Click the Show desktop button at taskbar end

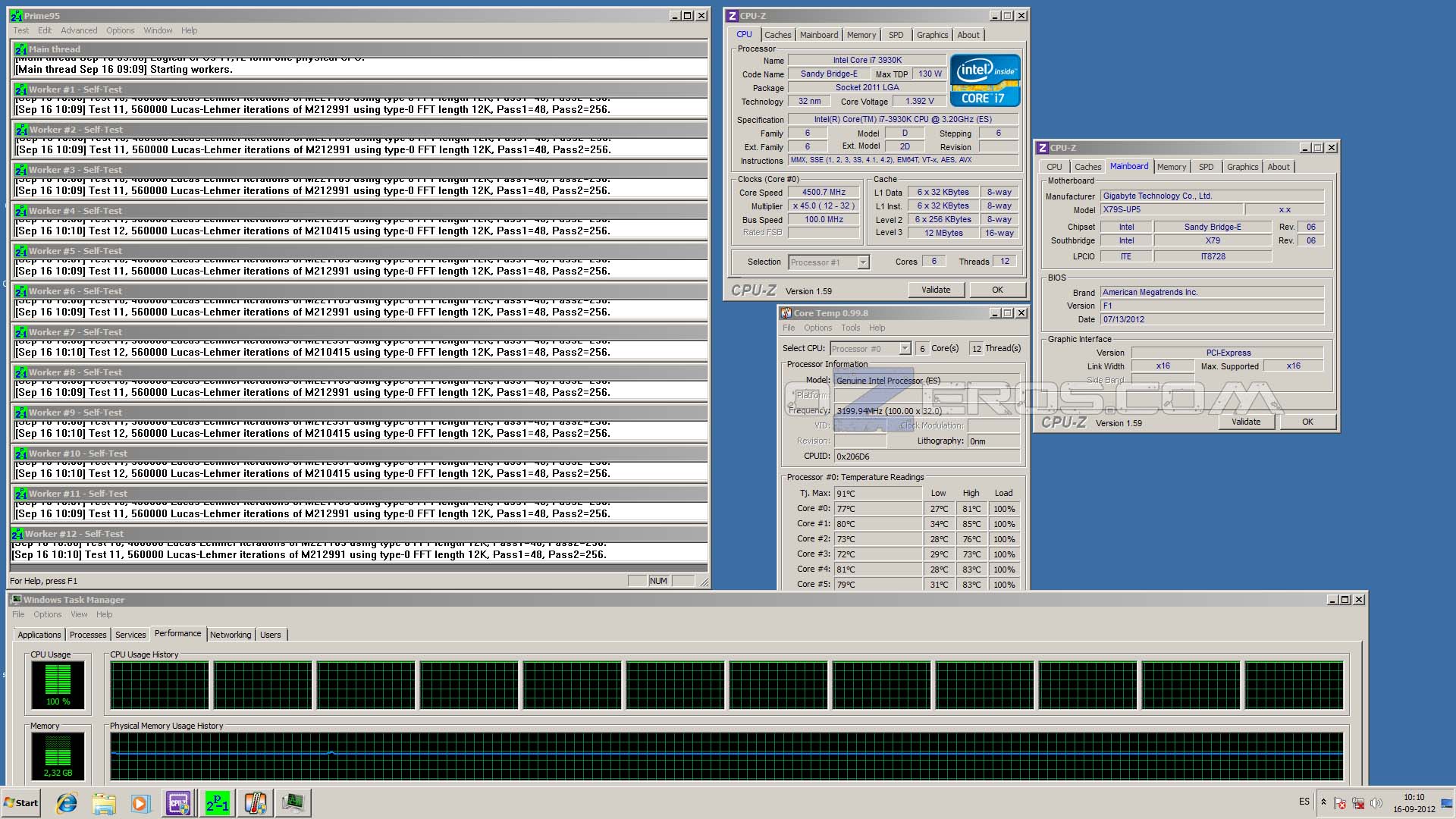[1447, 803]
